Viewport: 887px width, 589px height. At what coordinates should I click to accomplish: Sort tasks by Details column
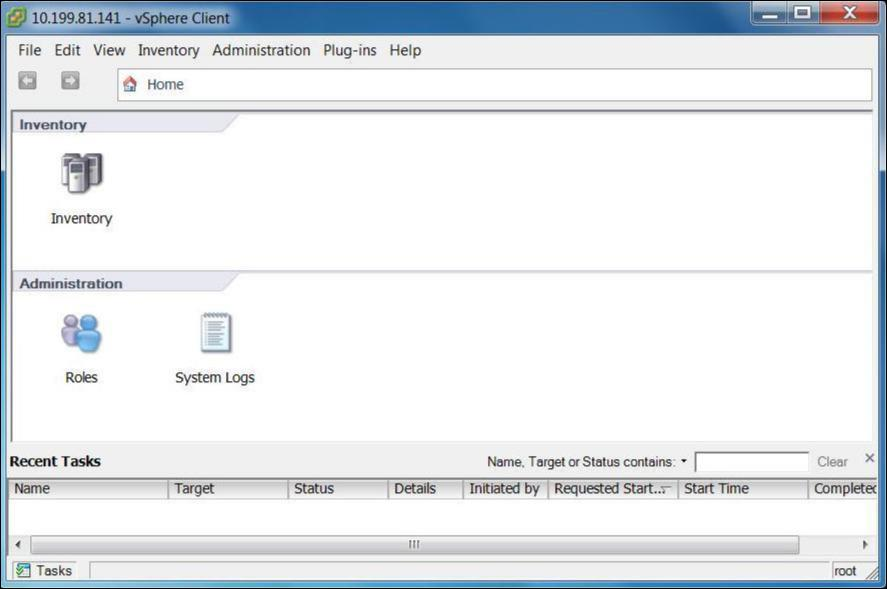click(425, 489)
